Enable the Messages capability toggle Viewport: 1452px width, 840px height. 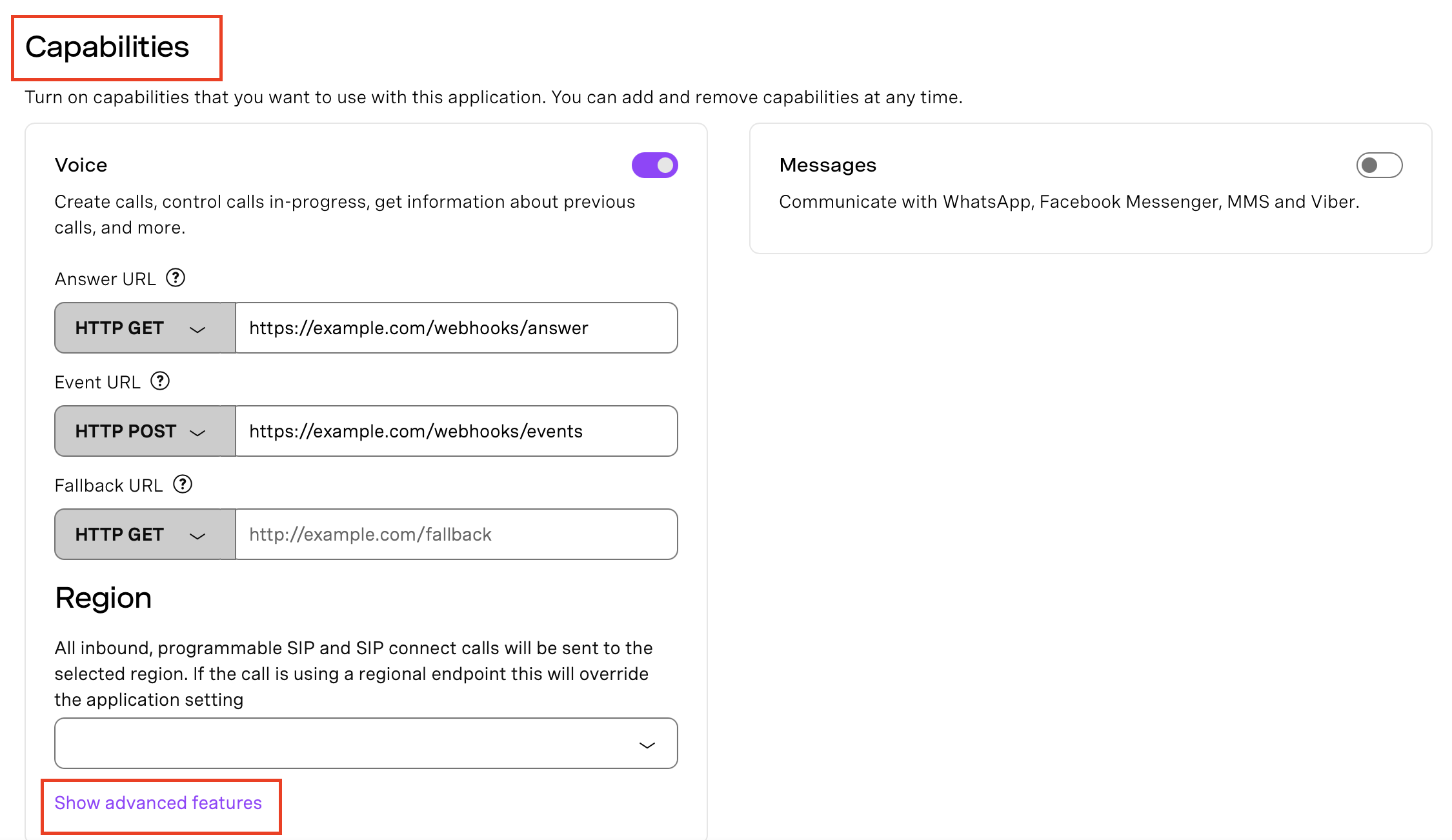coord(1379,165)
